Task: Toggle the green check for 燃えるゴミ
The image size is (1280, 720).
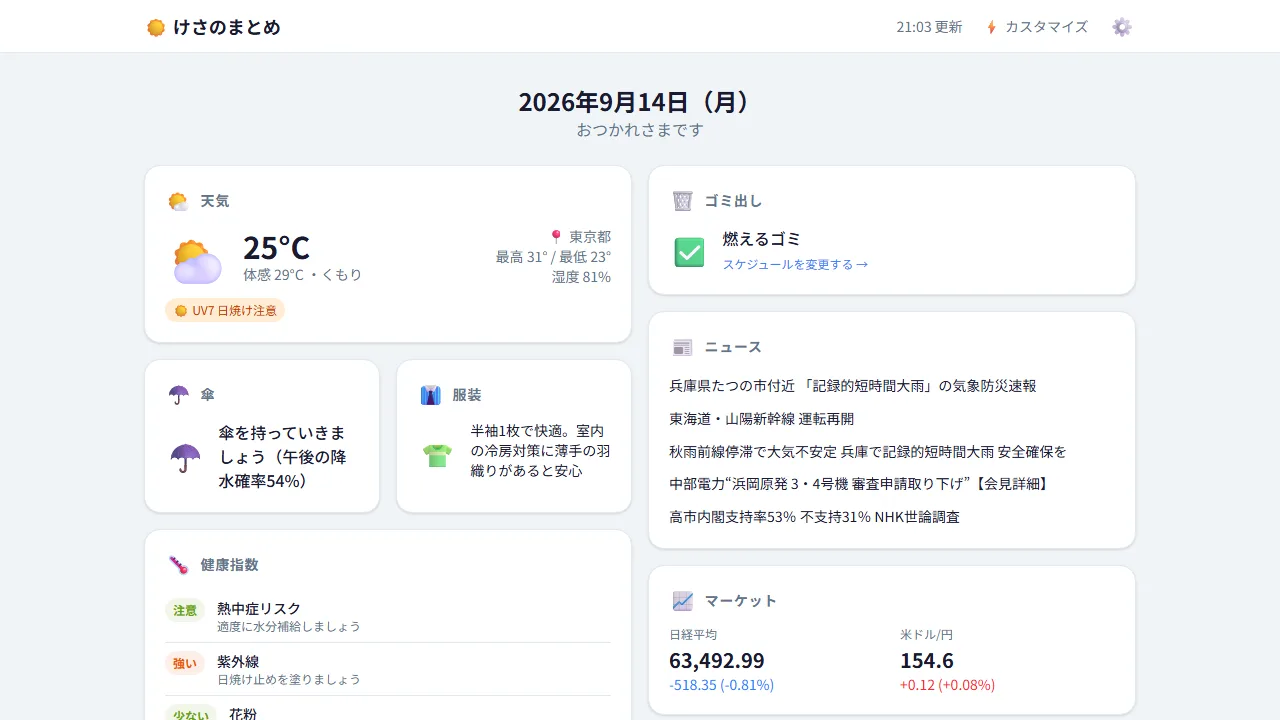Action: point(689,252)
